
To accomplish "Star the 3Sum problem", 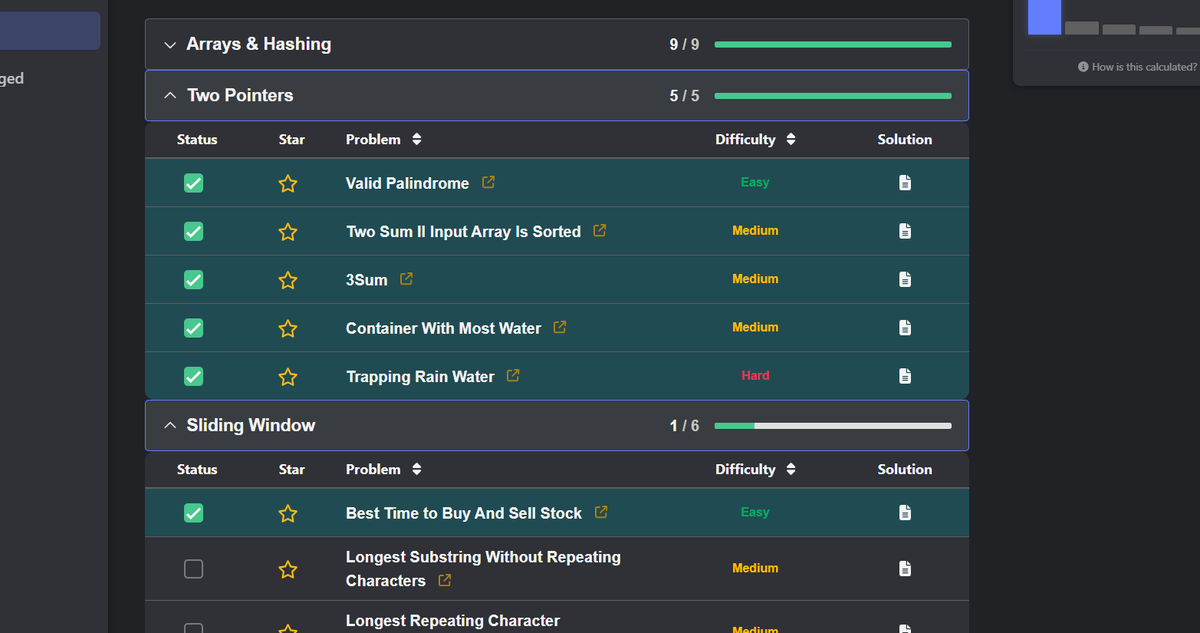I will [x=288, y=280].
